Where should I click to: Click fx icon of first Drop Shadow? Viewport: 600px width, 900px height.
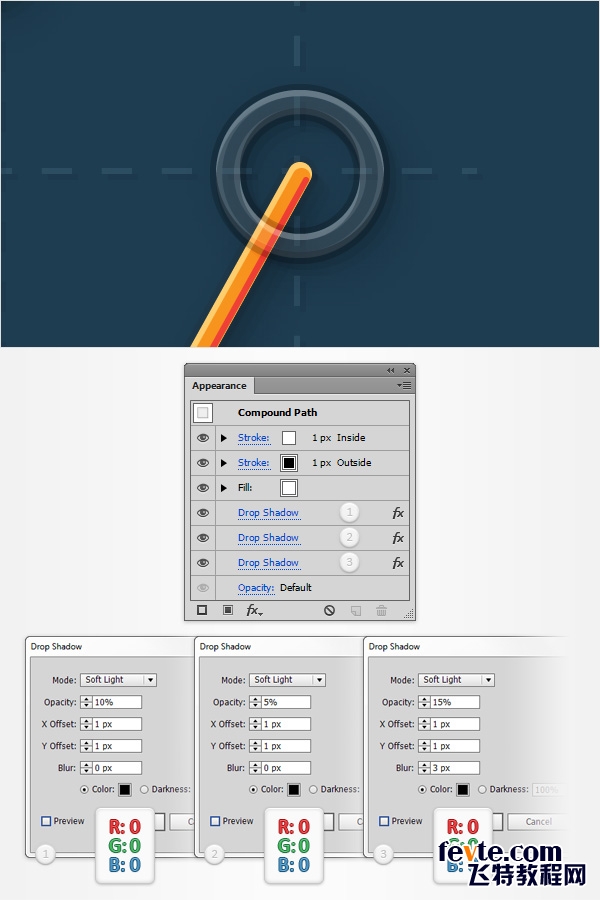398,513
